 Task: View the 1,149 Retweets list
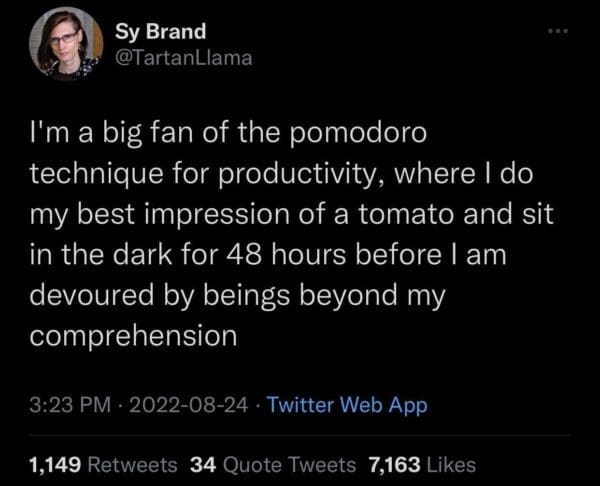[x=104, y=464]
